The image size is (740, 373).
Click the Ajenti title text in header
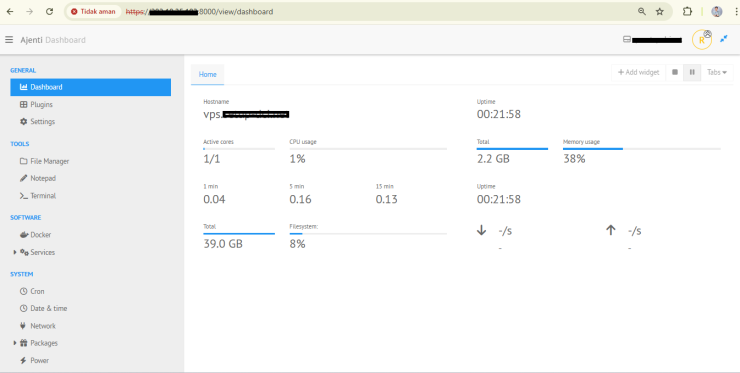[x=31, y=40]
